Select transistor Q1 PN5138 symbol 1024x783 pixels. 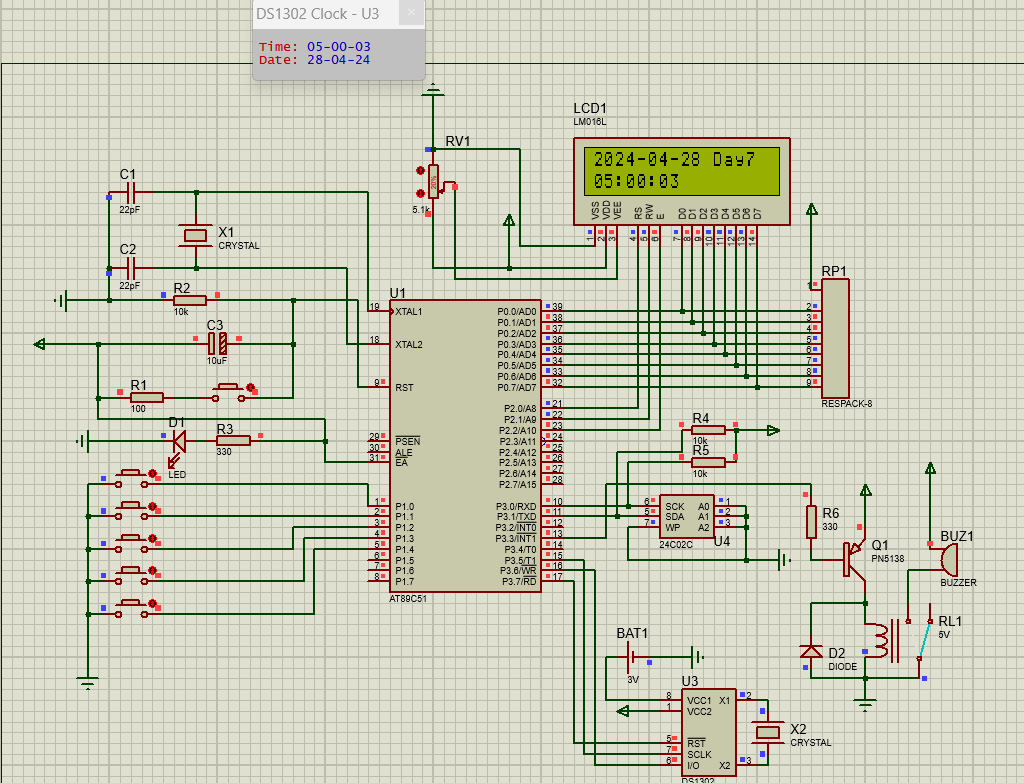point(854,559)
